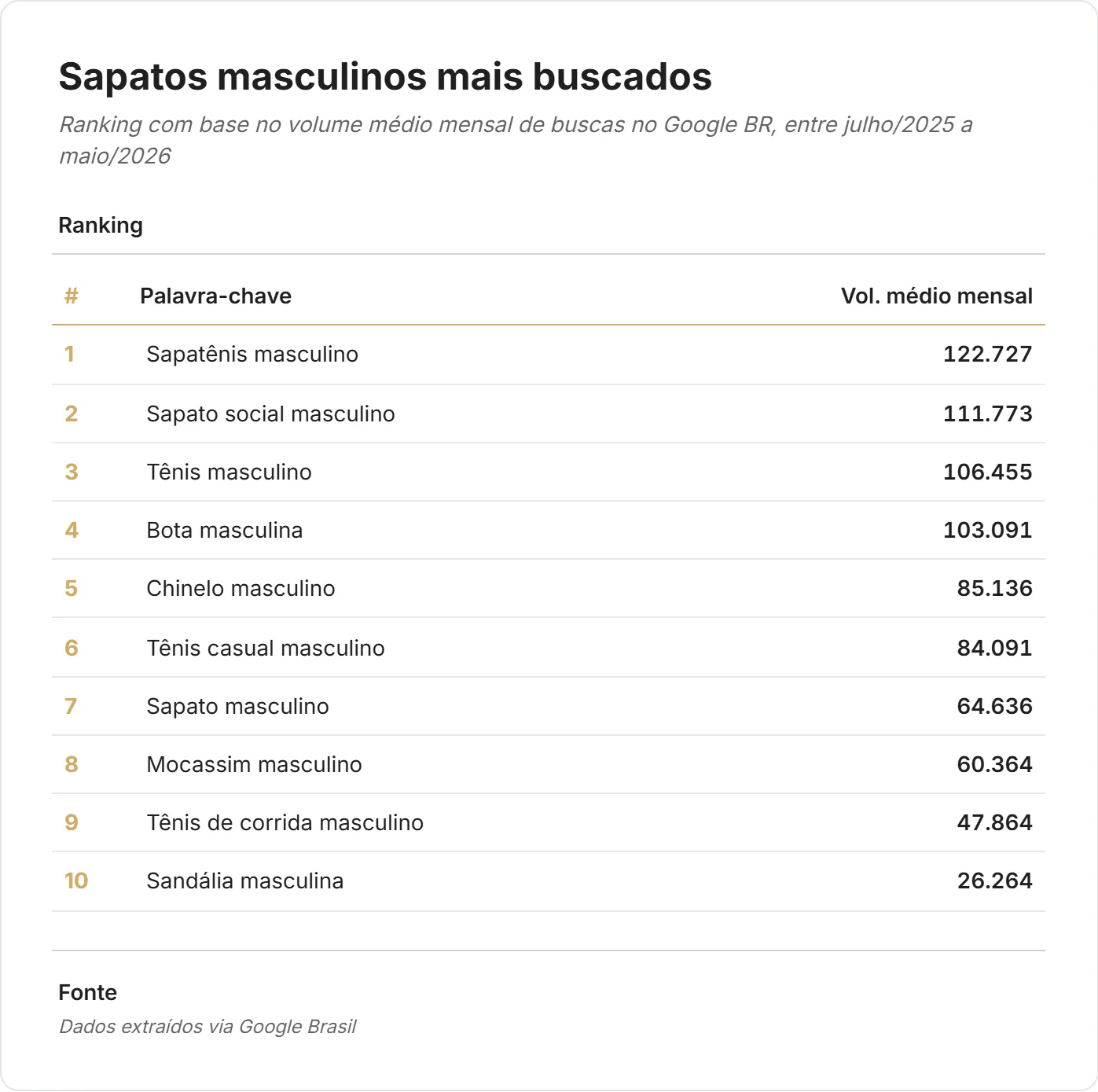The image size is (1098, 1092).
Task: Click rank number 10 in the list
Action: click(76, 881)
